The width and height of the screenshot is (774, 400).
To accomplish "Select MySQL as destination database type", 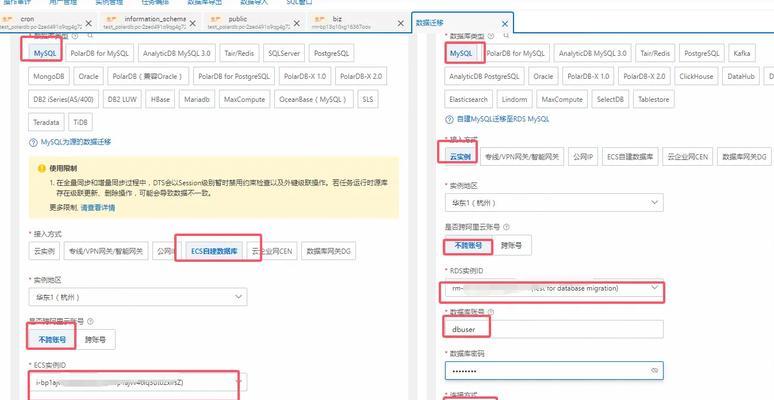I will point(462,53).
